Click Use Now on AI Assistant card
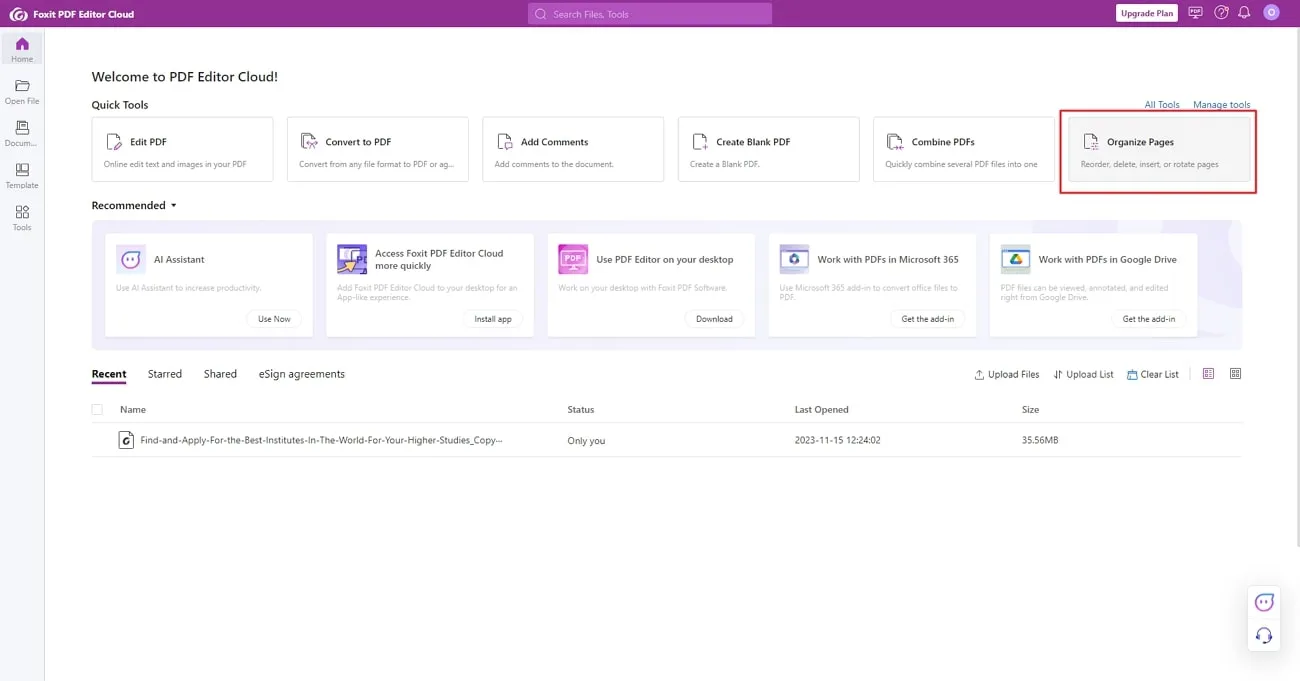The image size is (1300, 681). tap(274, 319)
